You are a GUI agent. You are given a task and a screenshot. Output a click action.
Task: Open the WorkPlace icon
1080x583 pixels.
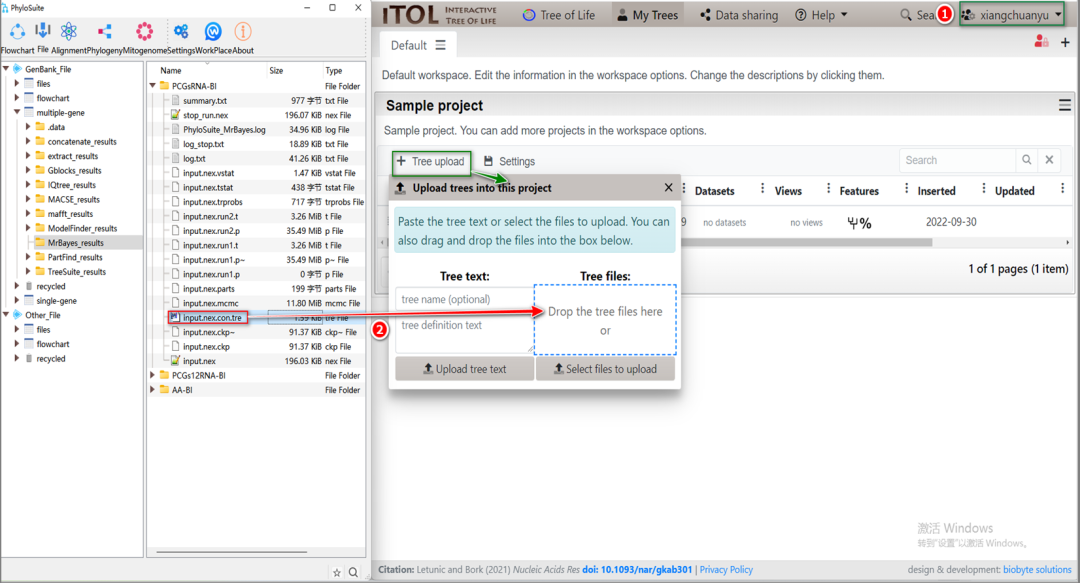(213, 31)
